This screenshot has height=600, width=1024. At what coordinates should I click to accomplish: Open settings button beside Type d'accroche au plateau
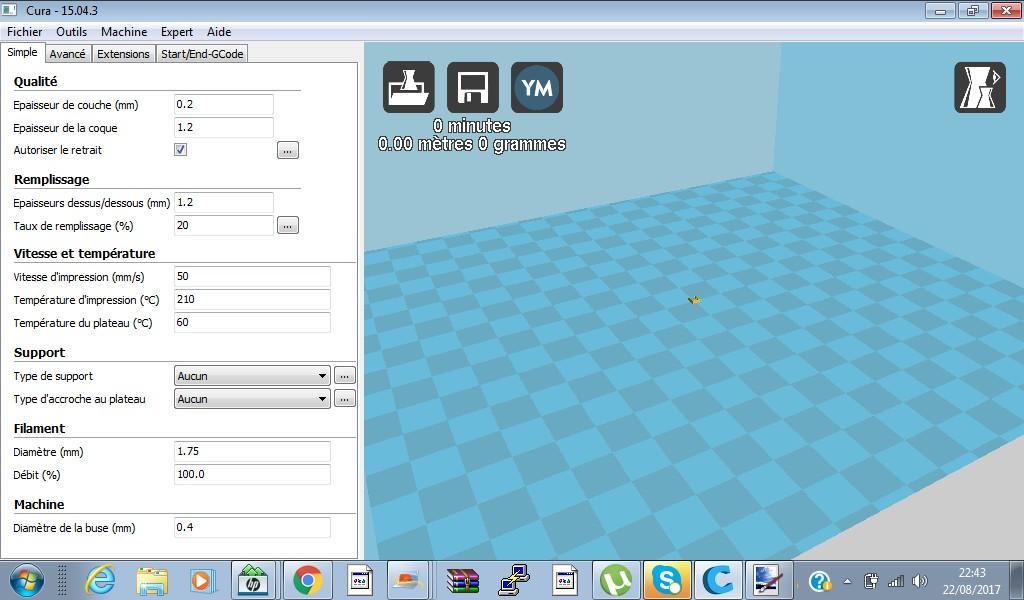[345, 398]
